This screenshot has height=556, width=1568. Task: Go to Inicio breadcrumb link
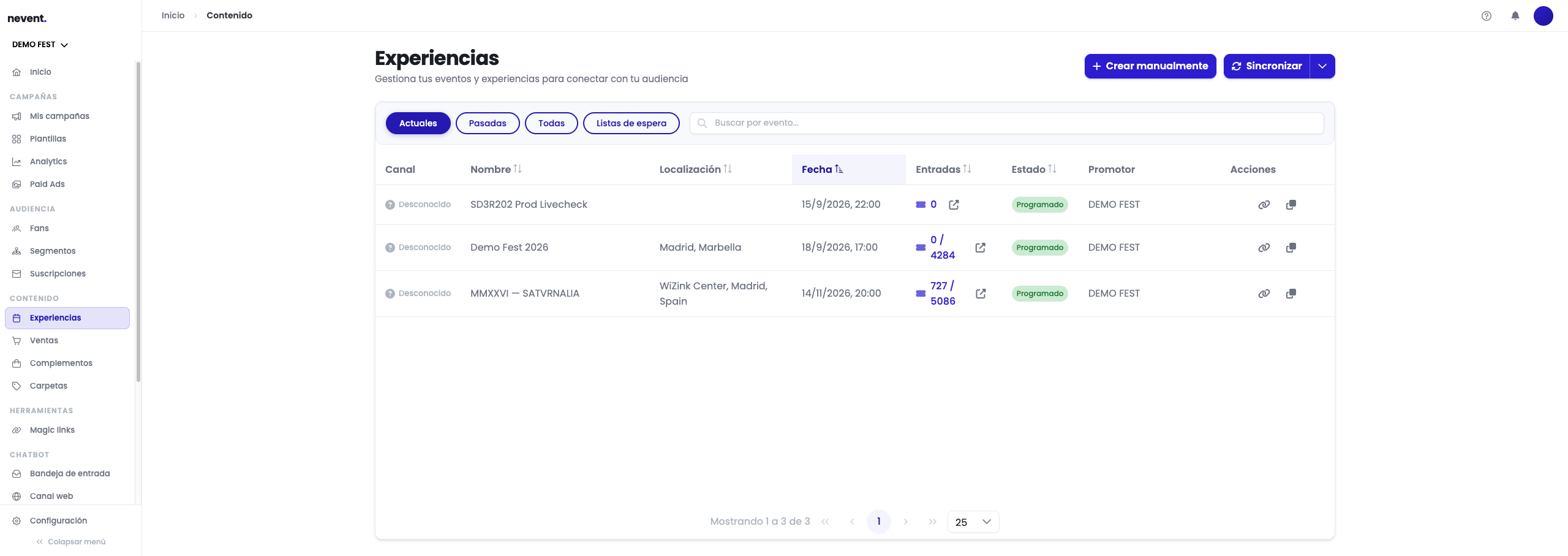click(x=173, y=15)
